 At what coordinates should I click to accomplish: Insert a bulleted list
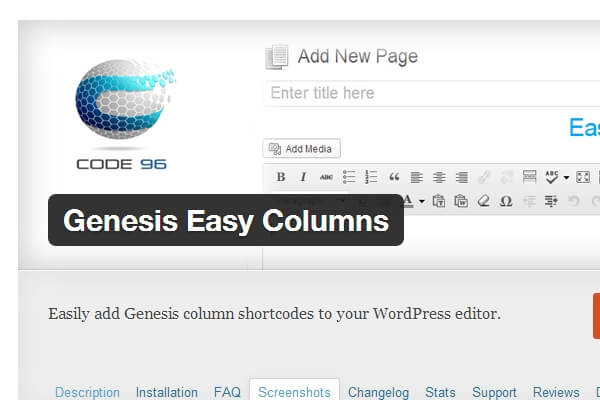pyautogui.click(x=349, y=177)
